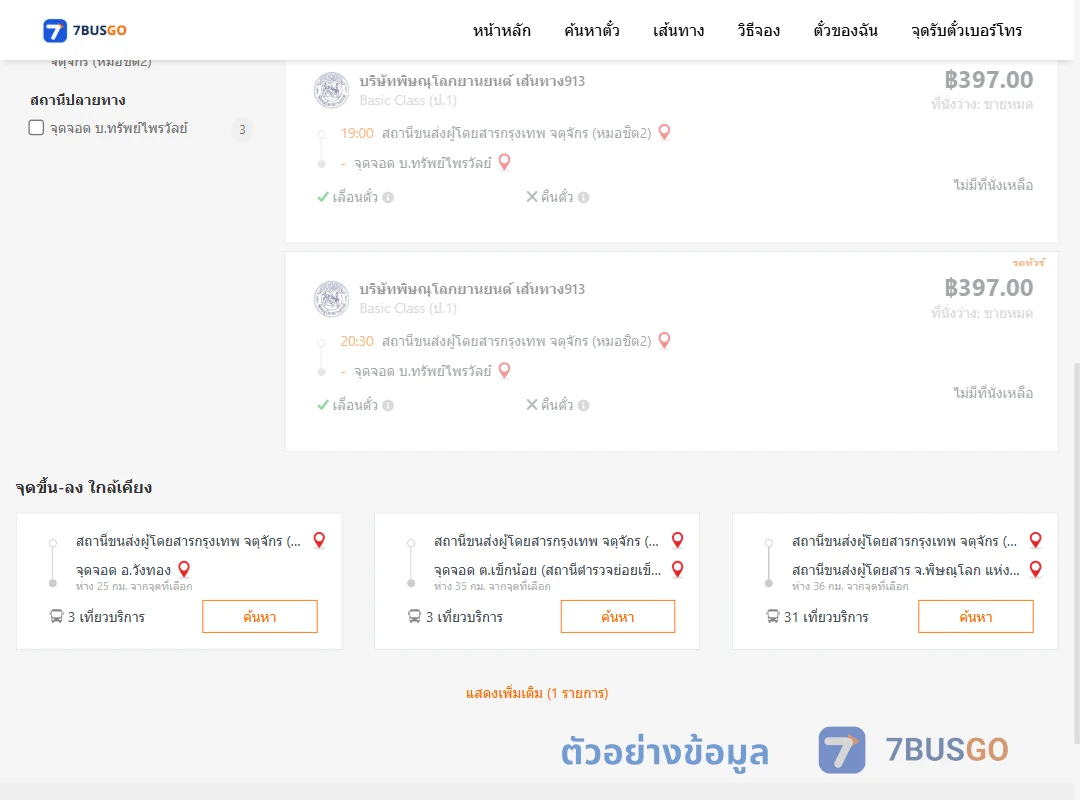Open วิธีจอง menu item
The image size is (1080, 800).
pos(758,30)
